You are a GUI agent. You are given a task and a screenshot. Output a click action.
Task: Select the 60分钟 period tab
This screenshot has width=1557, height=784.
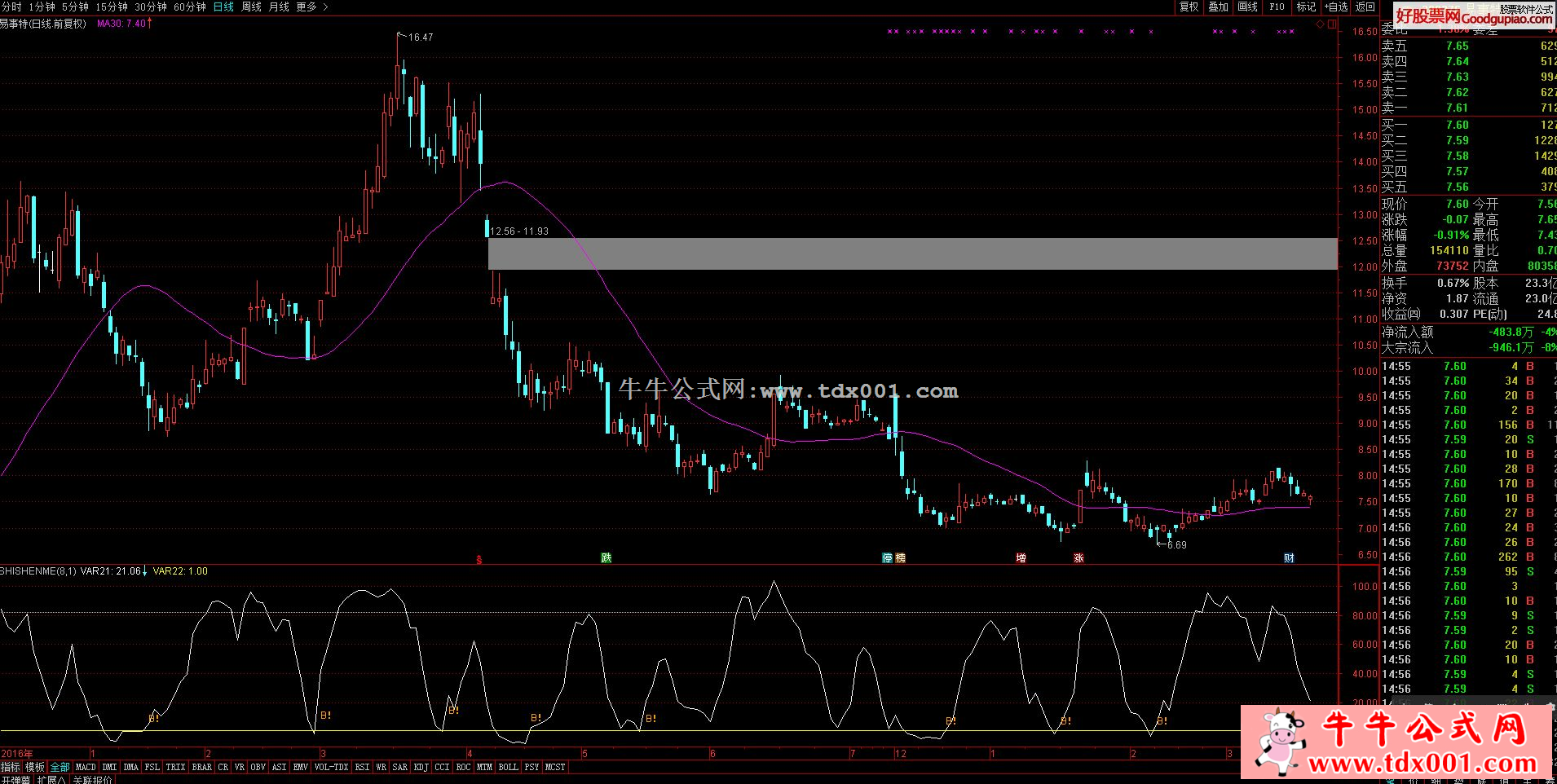coord(190,7)
